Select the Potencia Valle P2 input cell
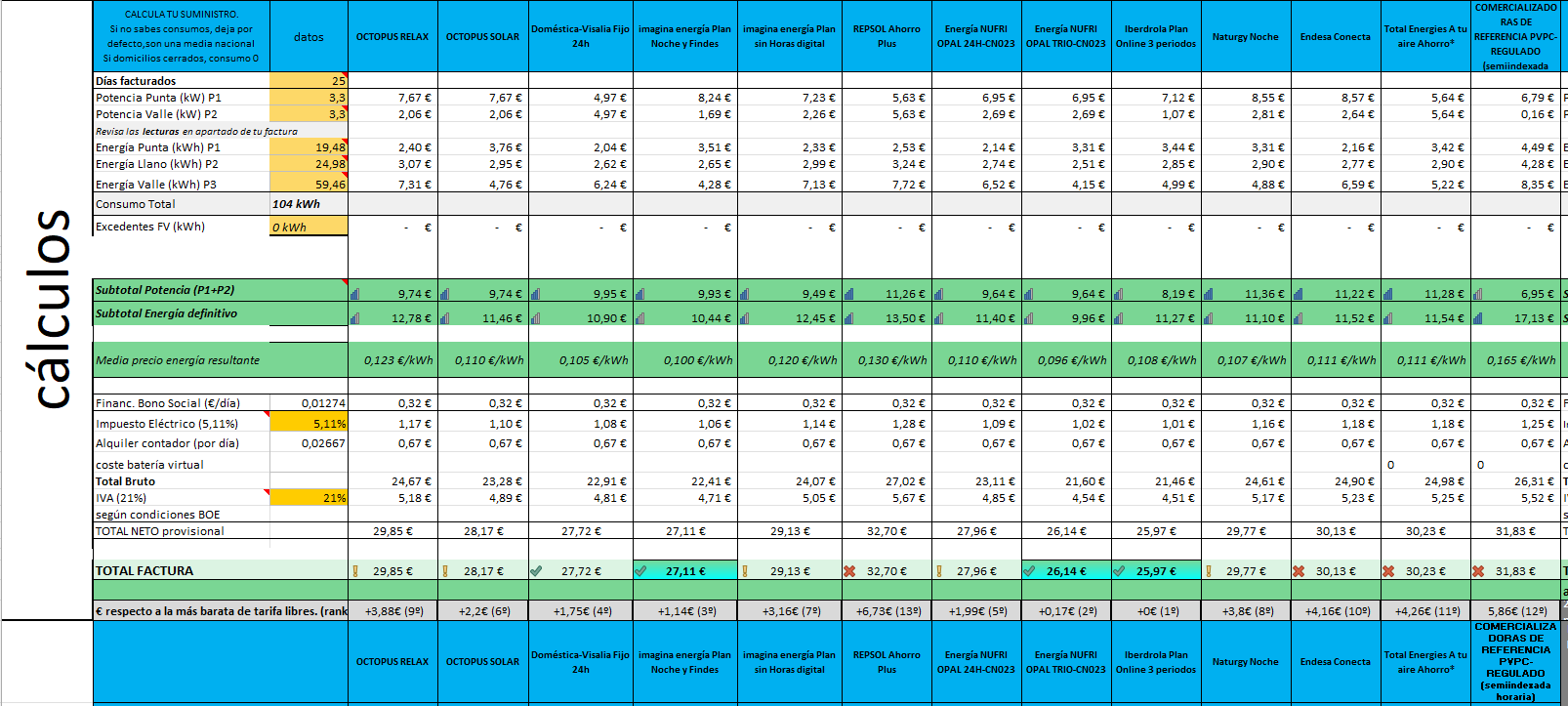The height and width of the screenshot is (706, 1568). click(309, 114)
